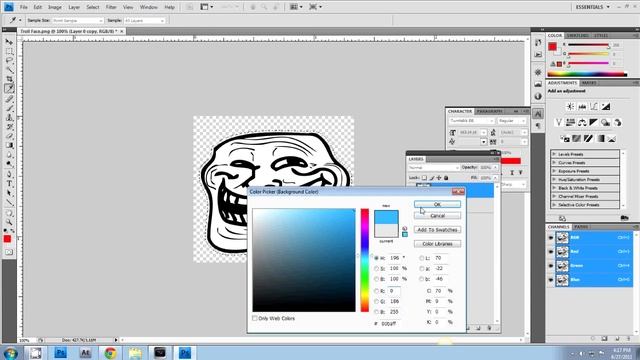The height and width of the screenshot is (360, 640).
Task: Select the Crop tool
Action: tap(9, 79)
